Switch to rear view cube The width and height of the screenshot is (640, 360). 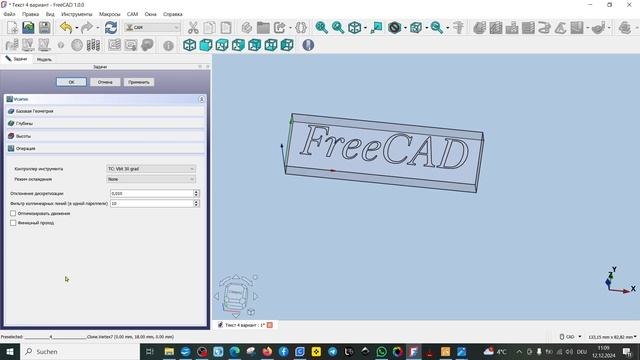coord(255,45)
